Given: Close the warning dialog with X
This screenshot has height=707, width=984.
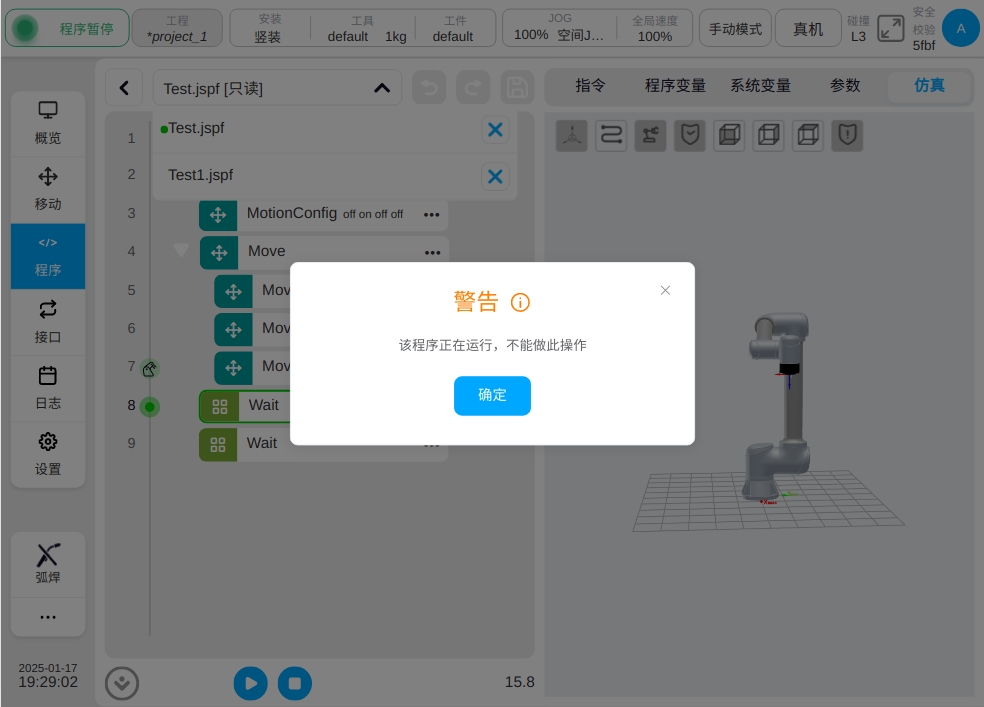Looking at the screenshot, I should [x=665, y=290].
